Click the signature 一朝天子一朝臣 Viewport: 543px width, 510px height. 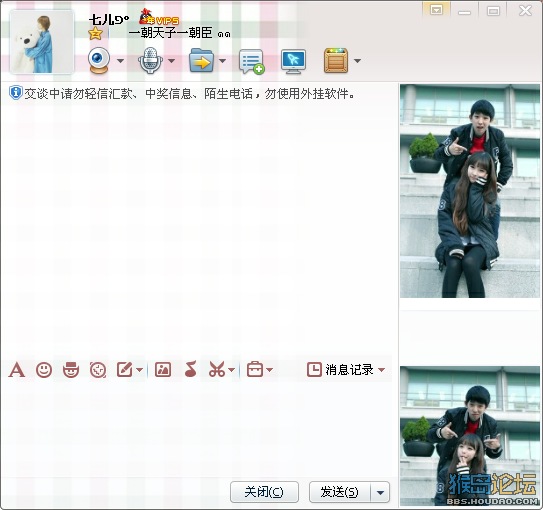(x=170, y=33)
